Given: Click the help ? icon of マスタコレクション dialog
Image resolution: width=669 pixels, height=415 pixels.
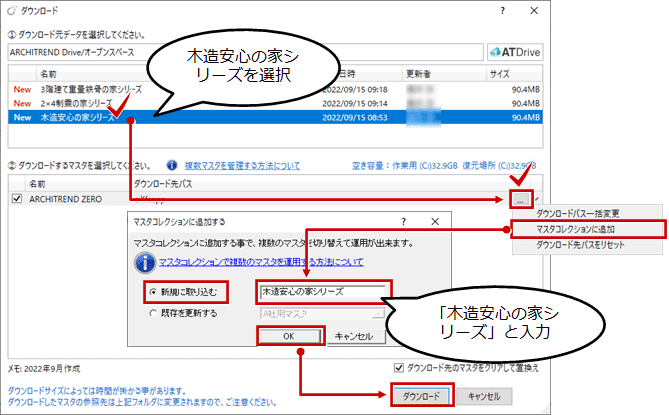Looking at the screenshot, I should tap(404, 221).
